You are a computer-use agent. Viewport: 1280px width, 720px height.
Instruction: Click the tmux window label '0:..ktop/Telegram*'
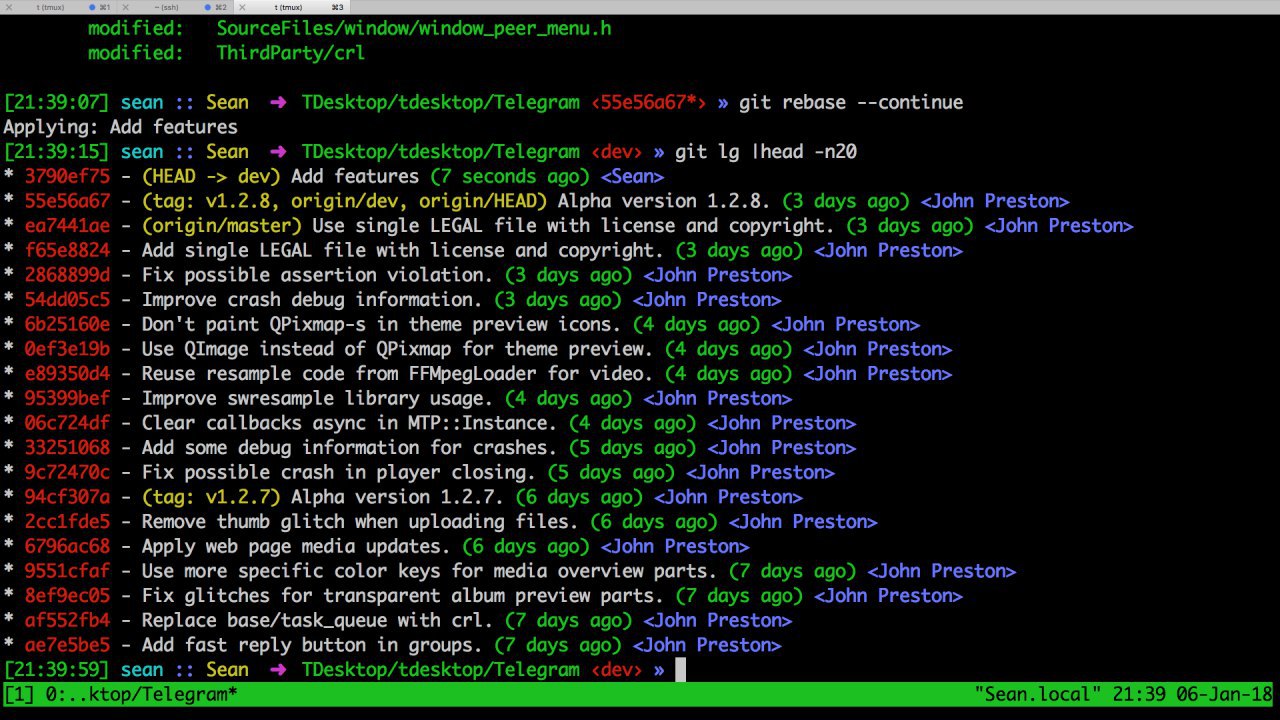141,694
